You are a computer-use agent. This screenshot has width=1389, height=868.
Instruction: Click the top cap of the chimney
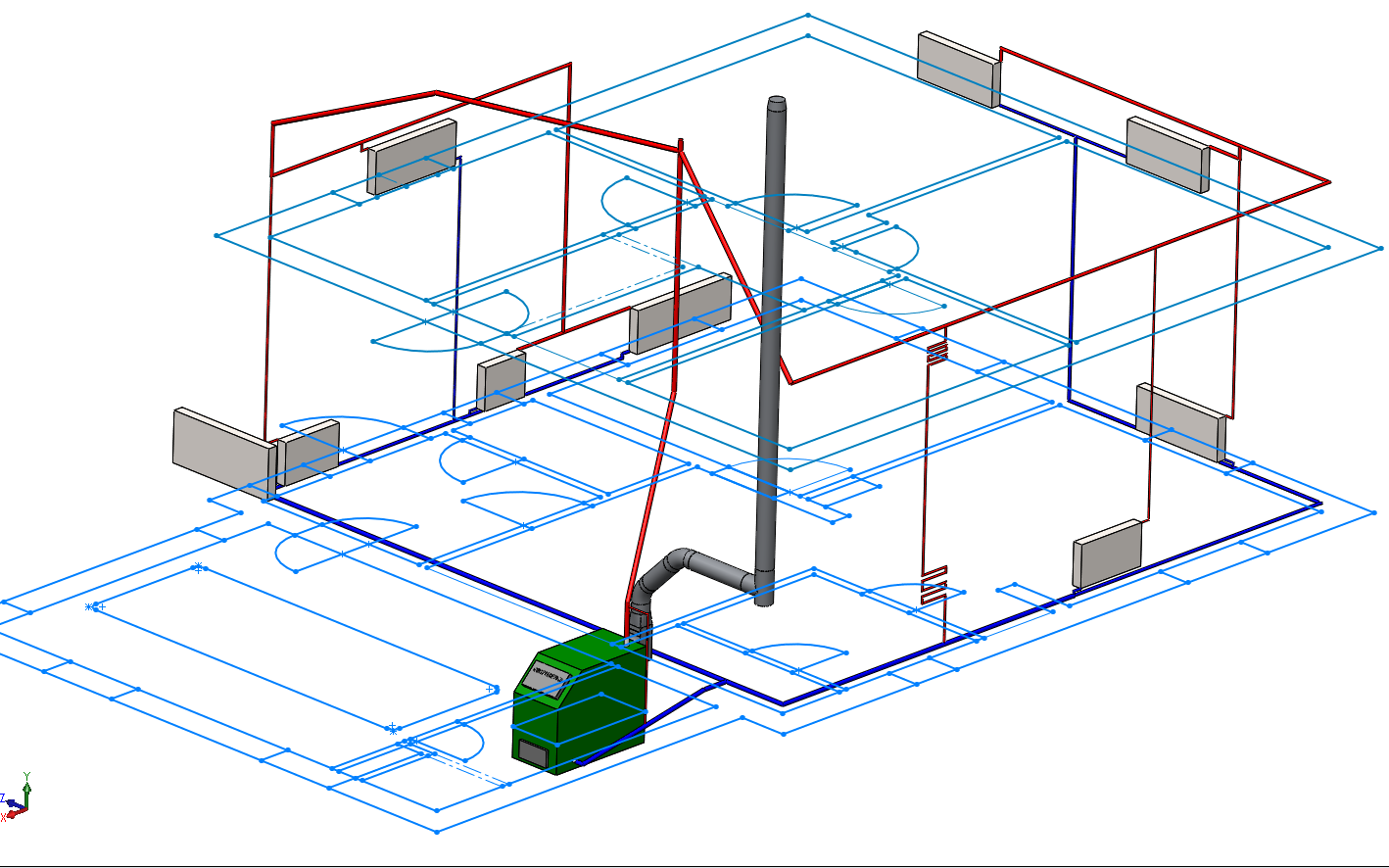click(777, 101)
